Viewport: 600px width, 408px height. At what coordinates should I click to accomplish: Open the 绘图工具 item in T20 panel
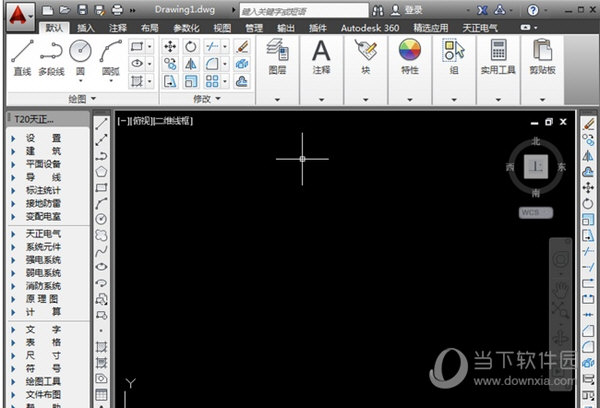(x=43, y=382)
